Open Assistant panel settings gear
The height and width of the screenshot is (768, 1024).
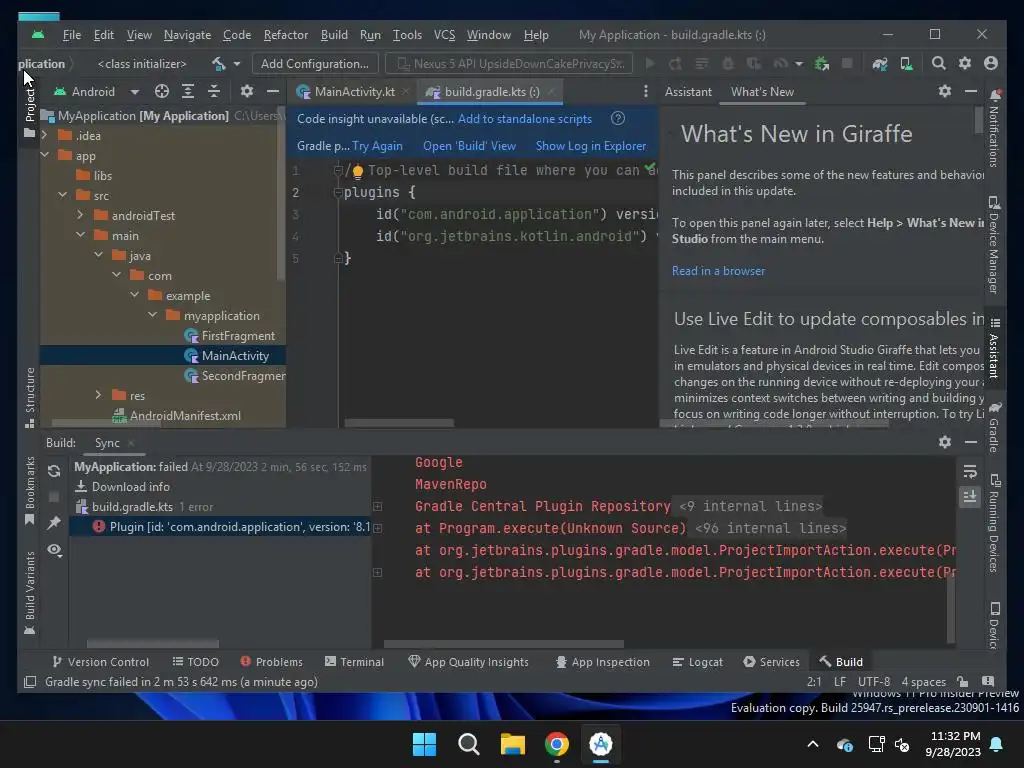[945, 91]
